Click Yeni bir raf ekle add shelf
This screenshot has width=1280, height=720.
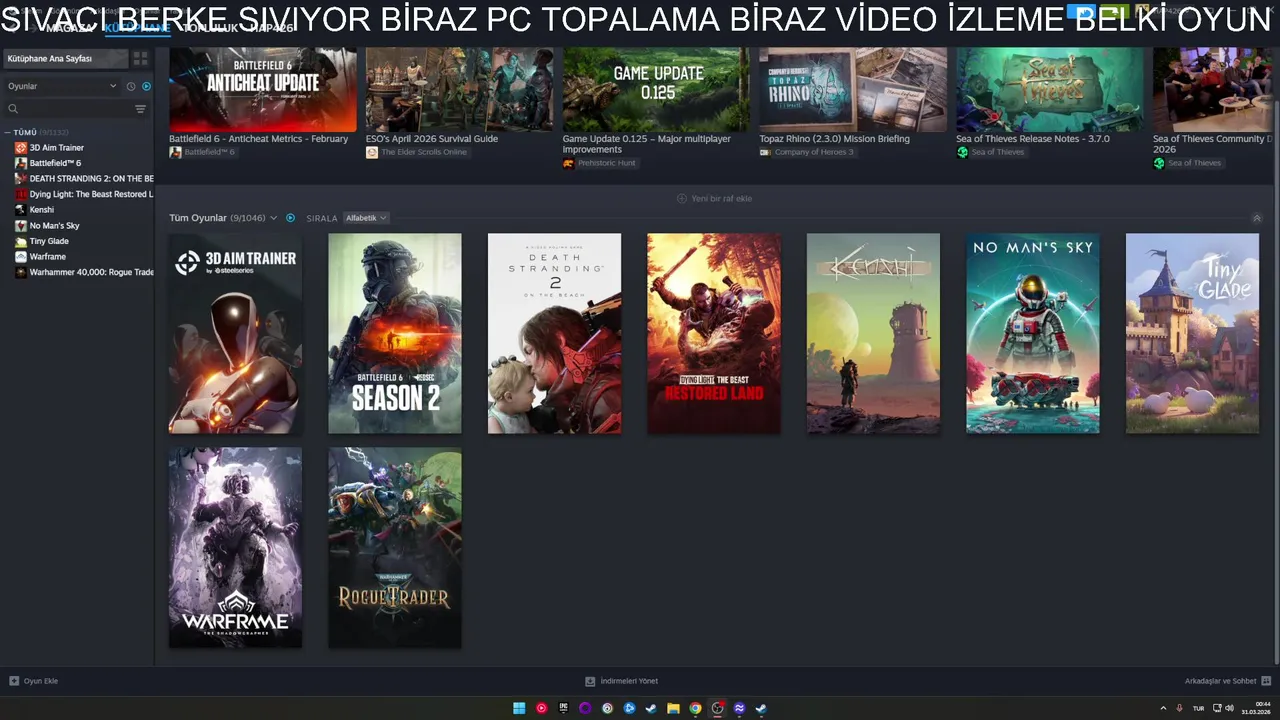[714, 198]
